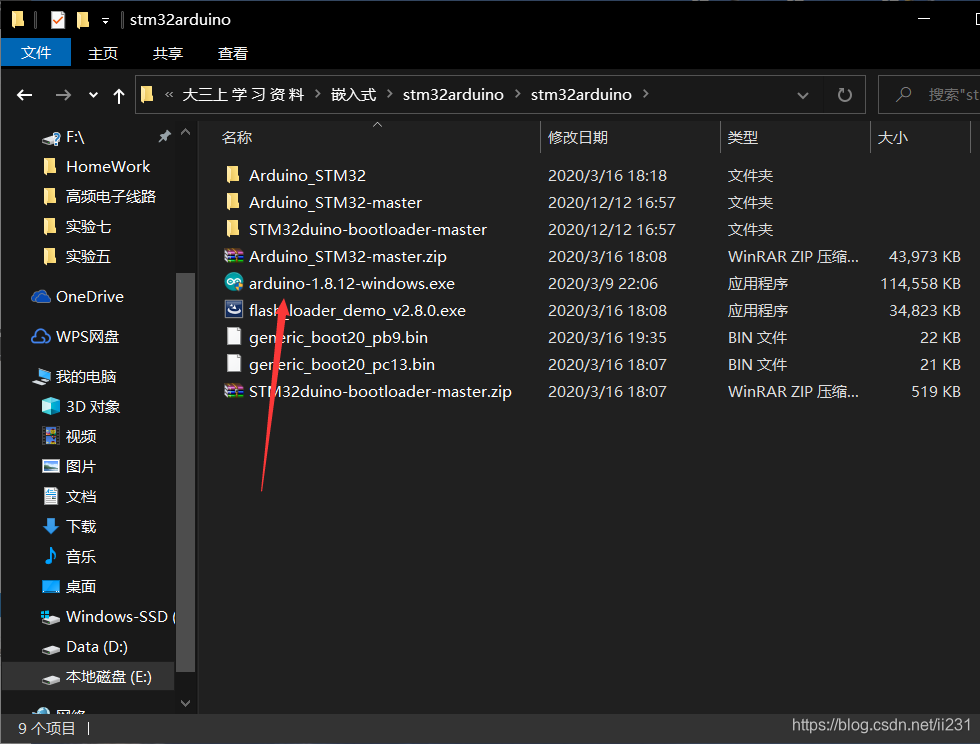Sort by the 类型 column header

743,138
